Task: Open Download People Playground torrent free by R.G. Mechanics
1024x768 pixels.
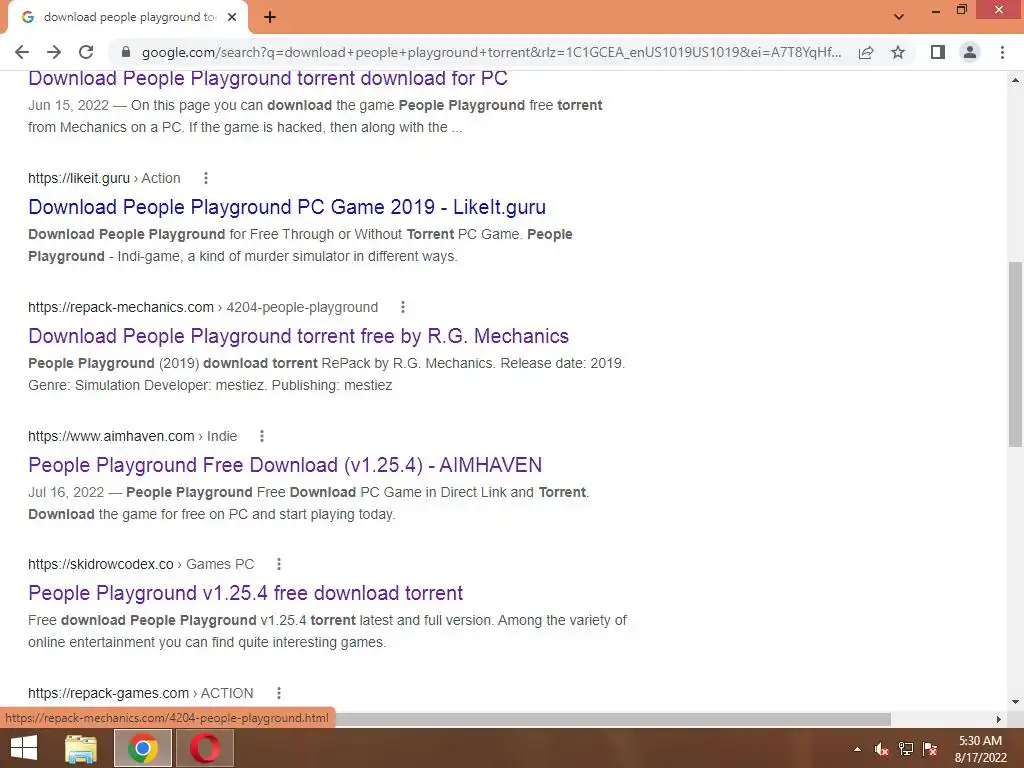Action: [298, 336]
